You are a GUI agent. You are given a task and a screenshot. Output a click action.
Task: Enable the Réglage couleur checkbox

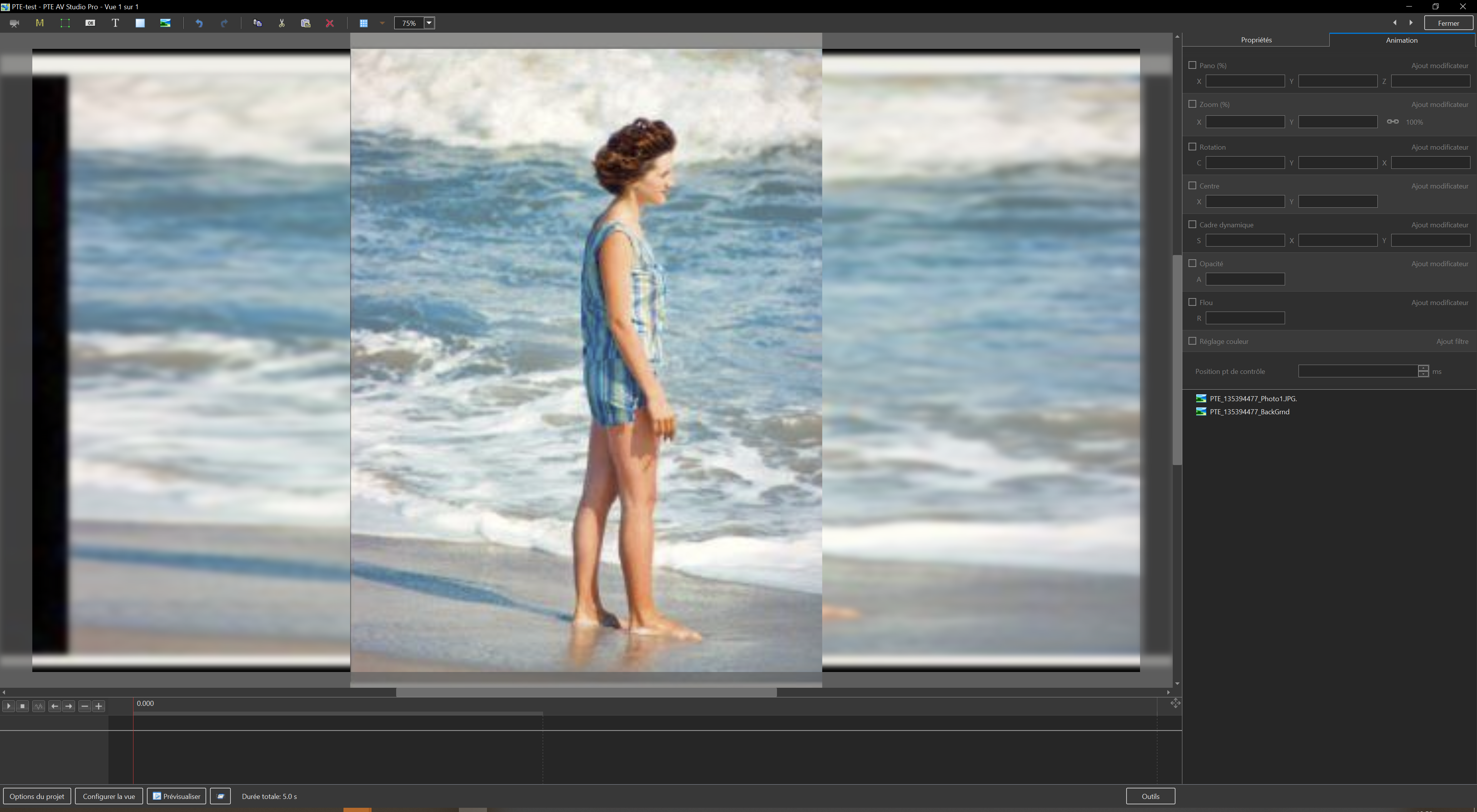pyautogui.click(x=1193, y=341)
